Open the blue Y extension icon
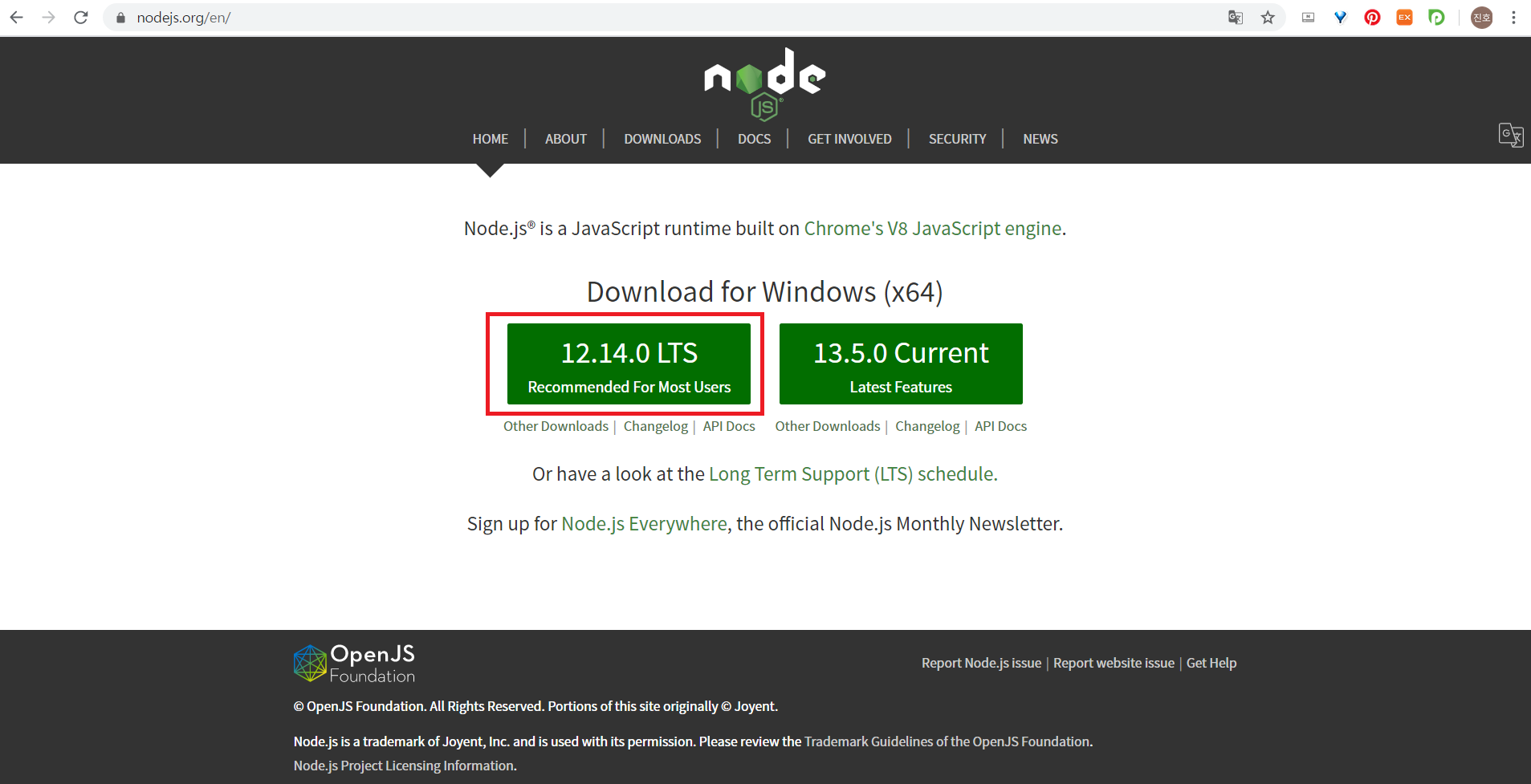The image size is (1531, 784). (x=1340, y=18)
